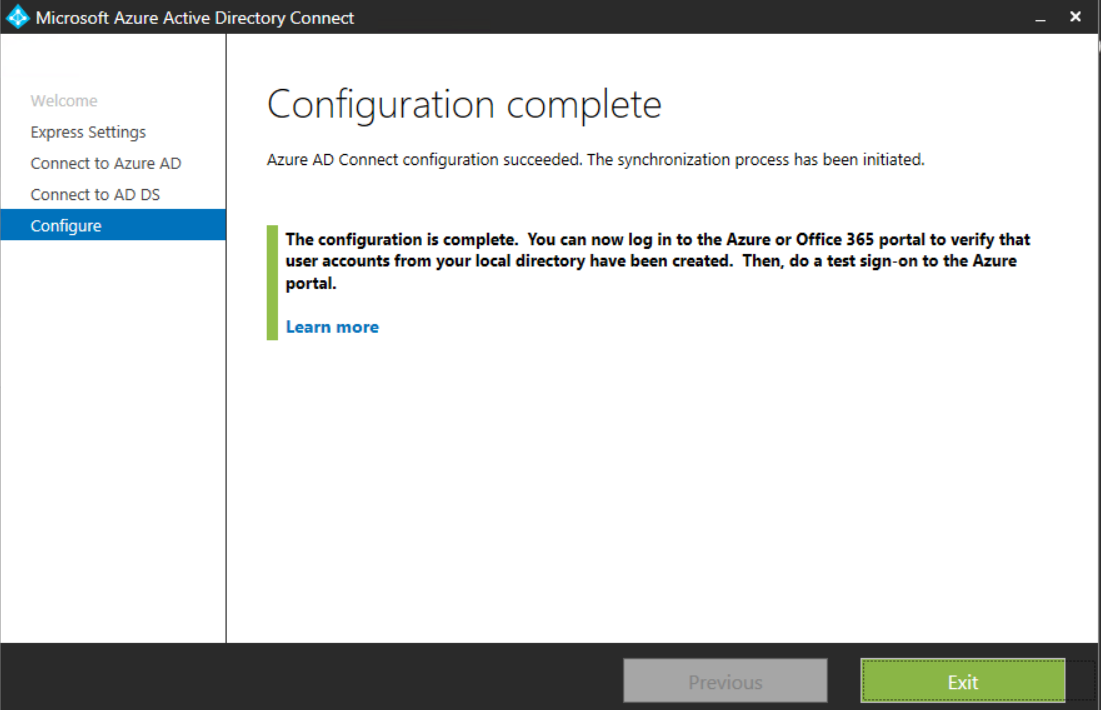This screenshot has height=710, width=1101.
Task: Select the Connect to AD DS step
Action: coord(97,194)
